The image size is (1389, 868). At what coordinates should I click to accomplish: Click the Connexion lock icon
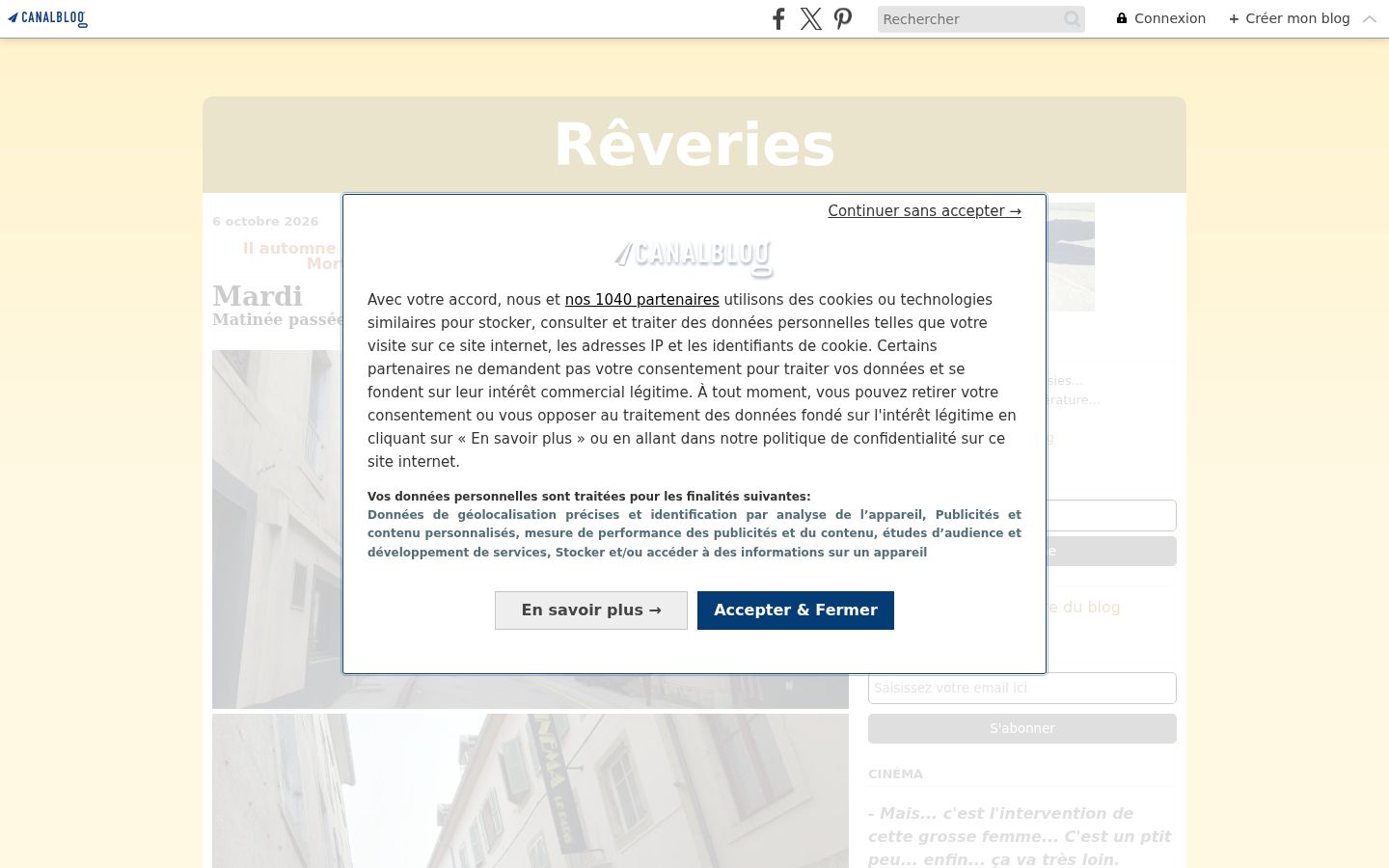[1122, 18]
